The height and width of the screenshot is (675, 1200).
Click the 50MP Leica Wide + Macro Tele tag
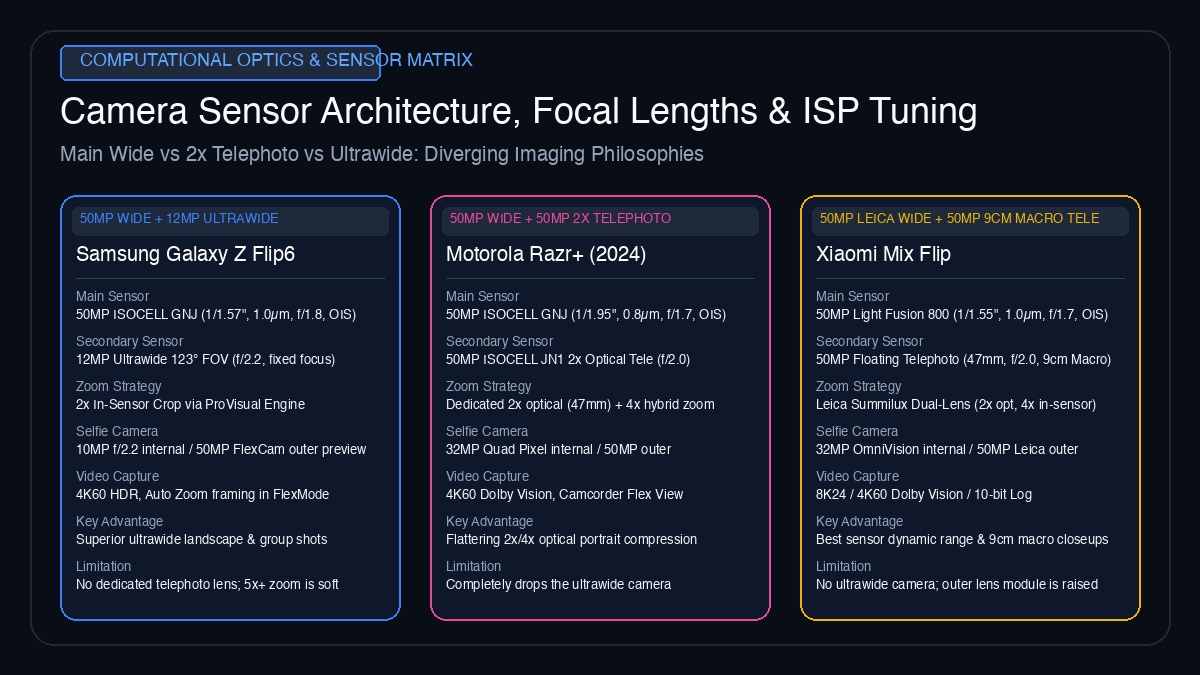tap(970, 221)
